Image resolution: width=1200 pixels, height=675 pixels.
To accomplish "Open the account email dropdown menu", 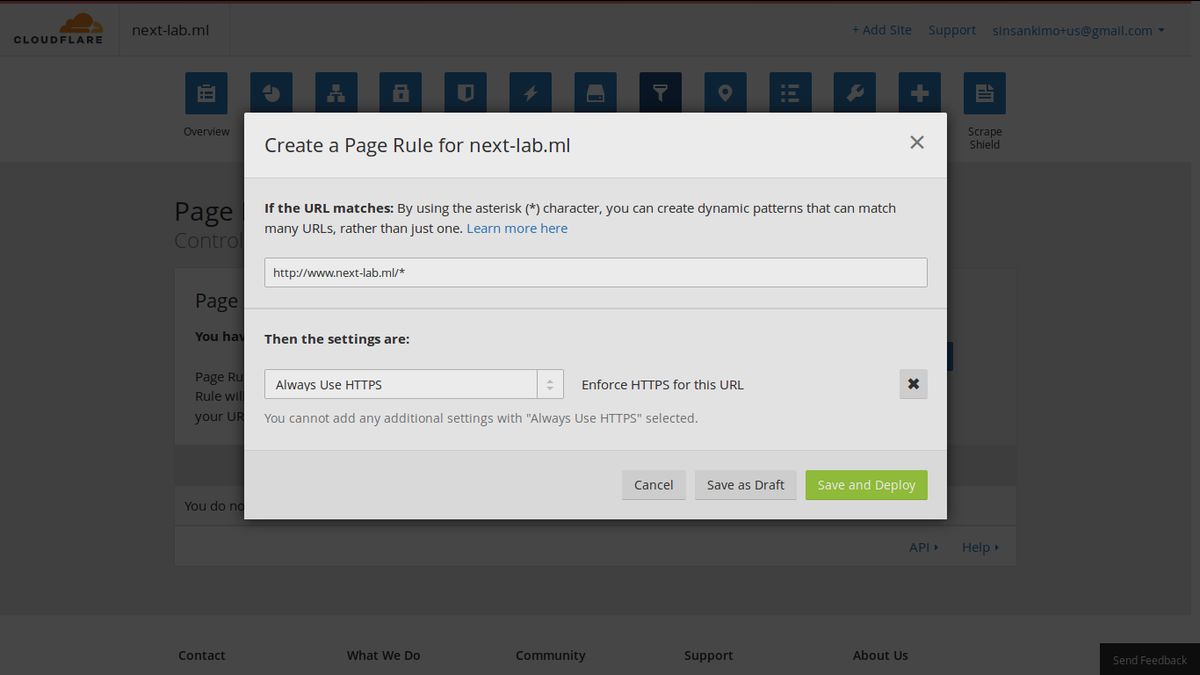I will (1078, 30).
